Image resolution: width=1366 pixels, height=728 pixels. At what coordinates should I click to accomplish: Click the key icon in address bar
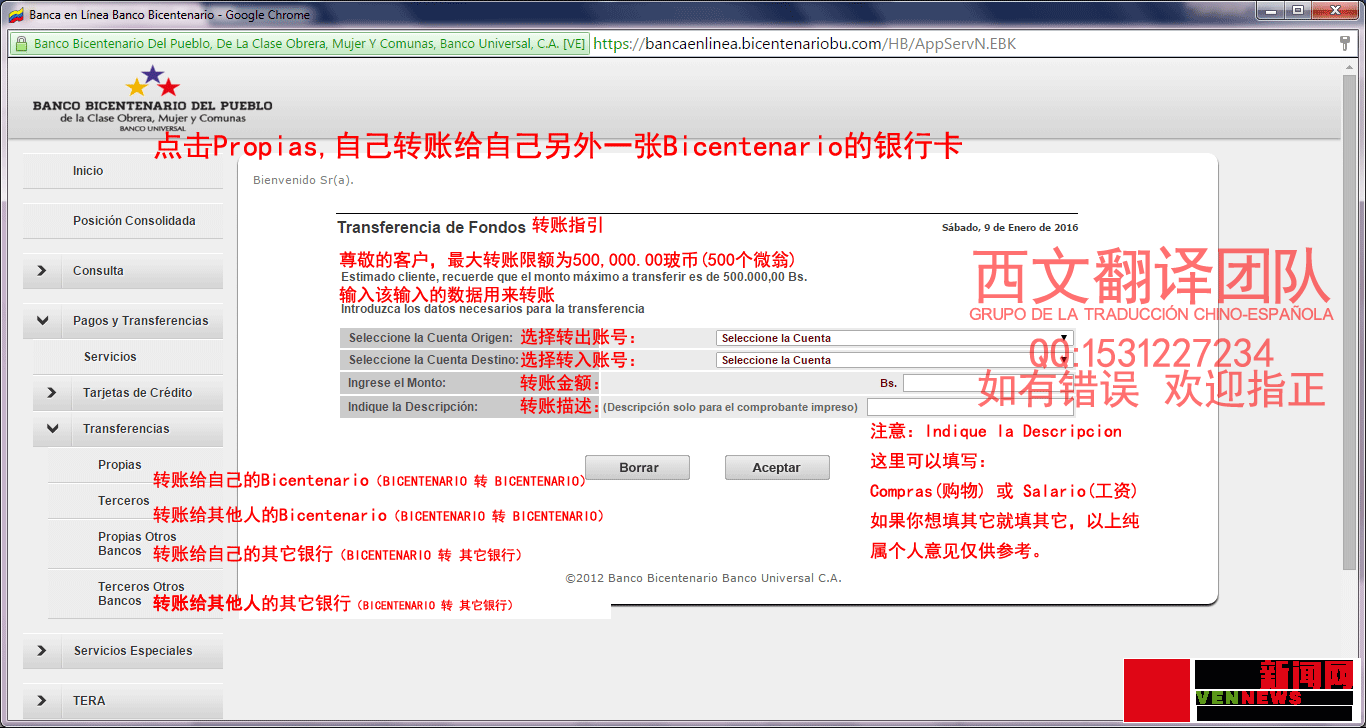click(1345, 44)
